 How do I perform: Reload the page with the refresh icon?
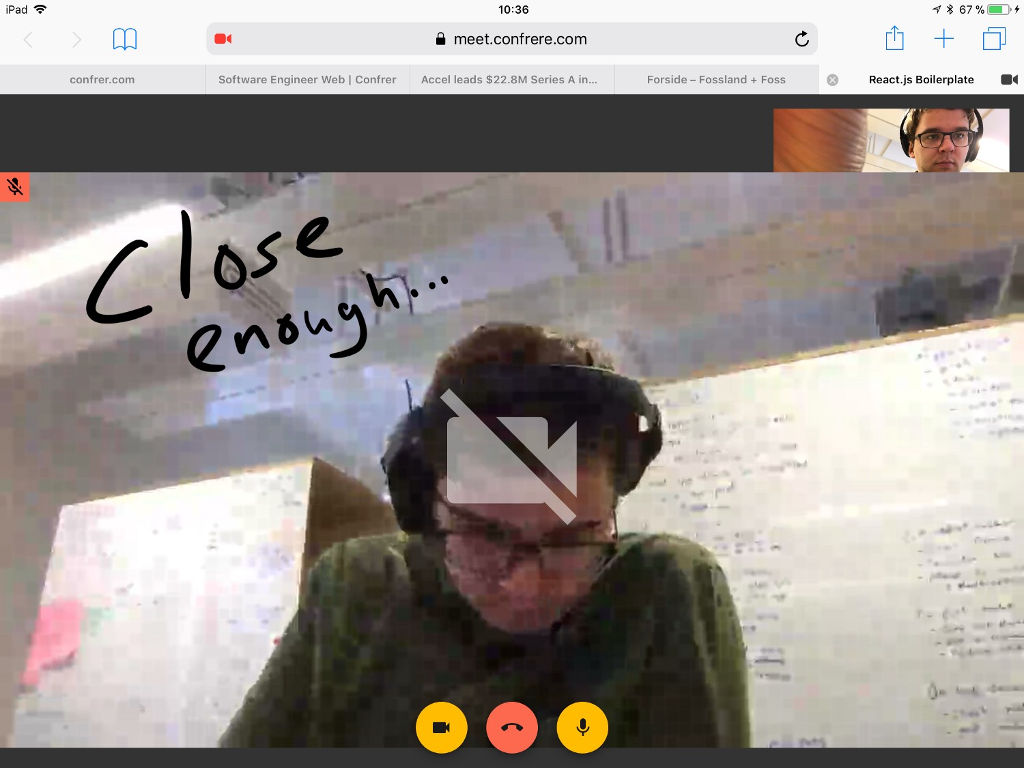(x=802, y=39)
